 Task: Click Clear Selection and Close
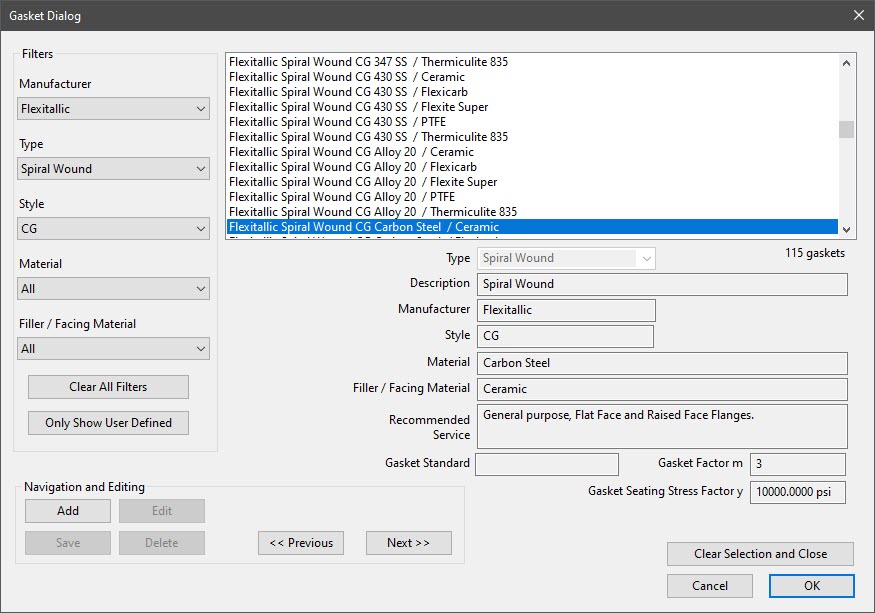760,554
